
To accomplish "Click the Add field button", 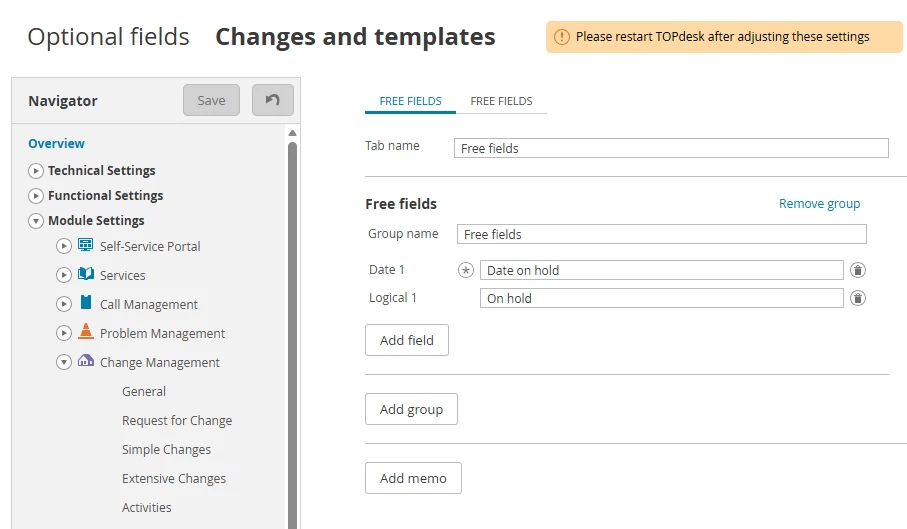I will (407, 340).
